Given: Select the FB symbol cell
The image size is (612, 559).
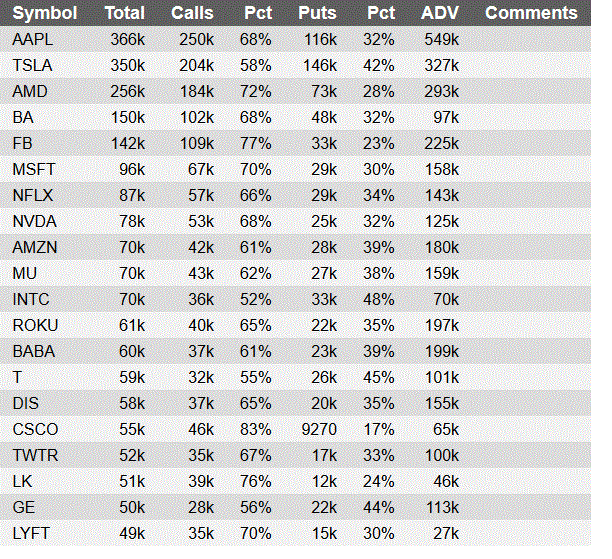Looking at the screenshot, I should 22,143.
